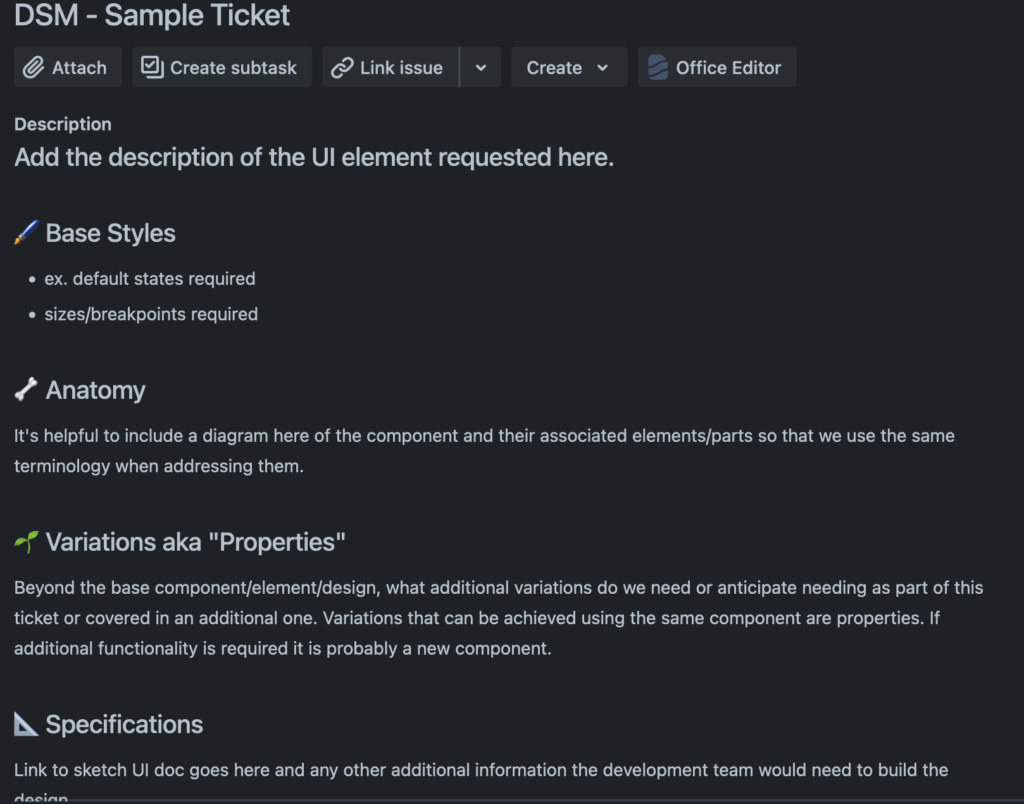This screenshot has width=1024, height=804.
Task: Click the checkbox icon on Create subtask
Action: (152, 67)
